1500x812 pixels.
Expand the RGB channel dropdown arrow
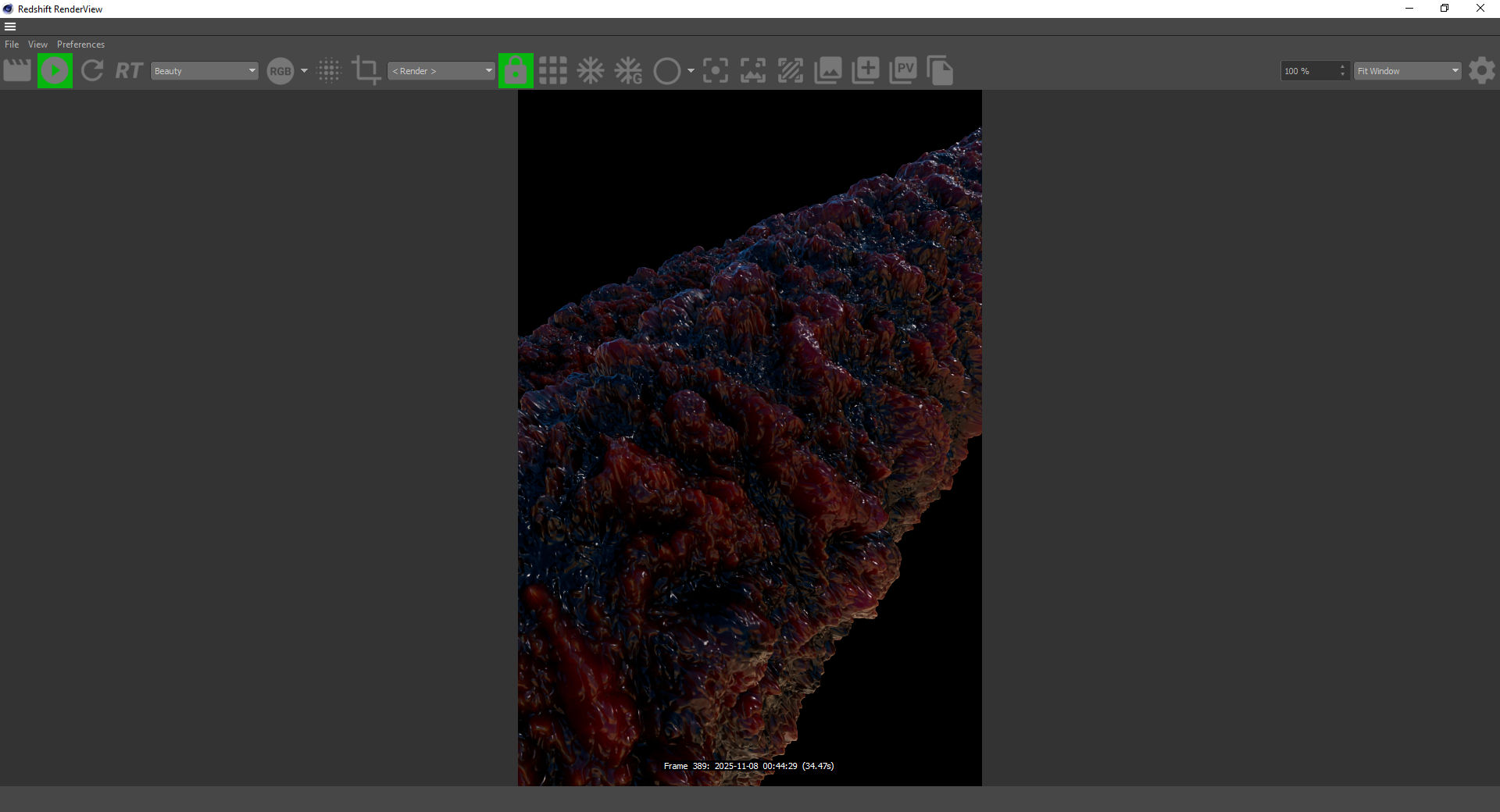(x=304, y=71)
